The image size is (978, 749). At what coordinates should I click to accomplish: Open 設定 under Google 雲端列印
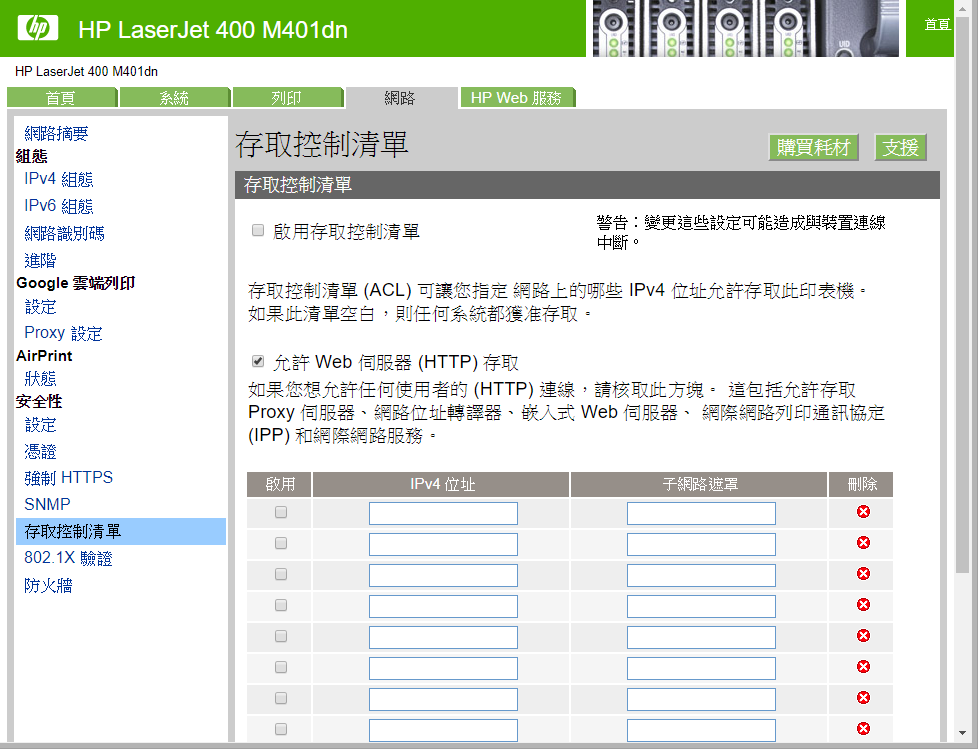tap(40, 307)
